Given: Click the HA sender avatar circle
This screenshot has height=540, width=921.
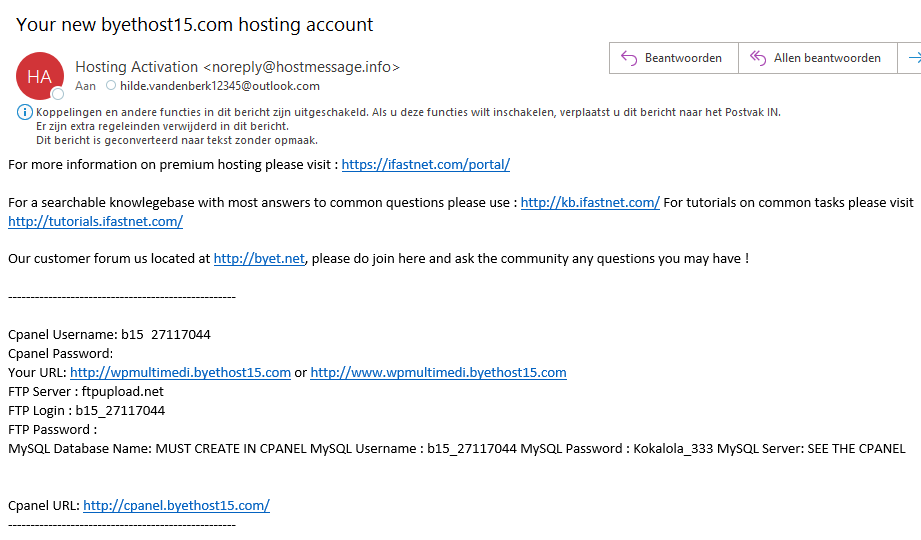Looking at the screenshot, I should pos(39,76).
